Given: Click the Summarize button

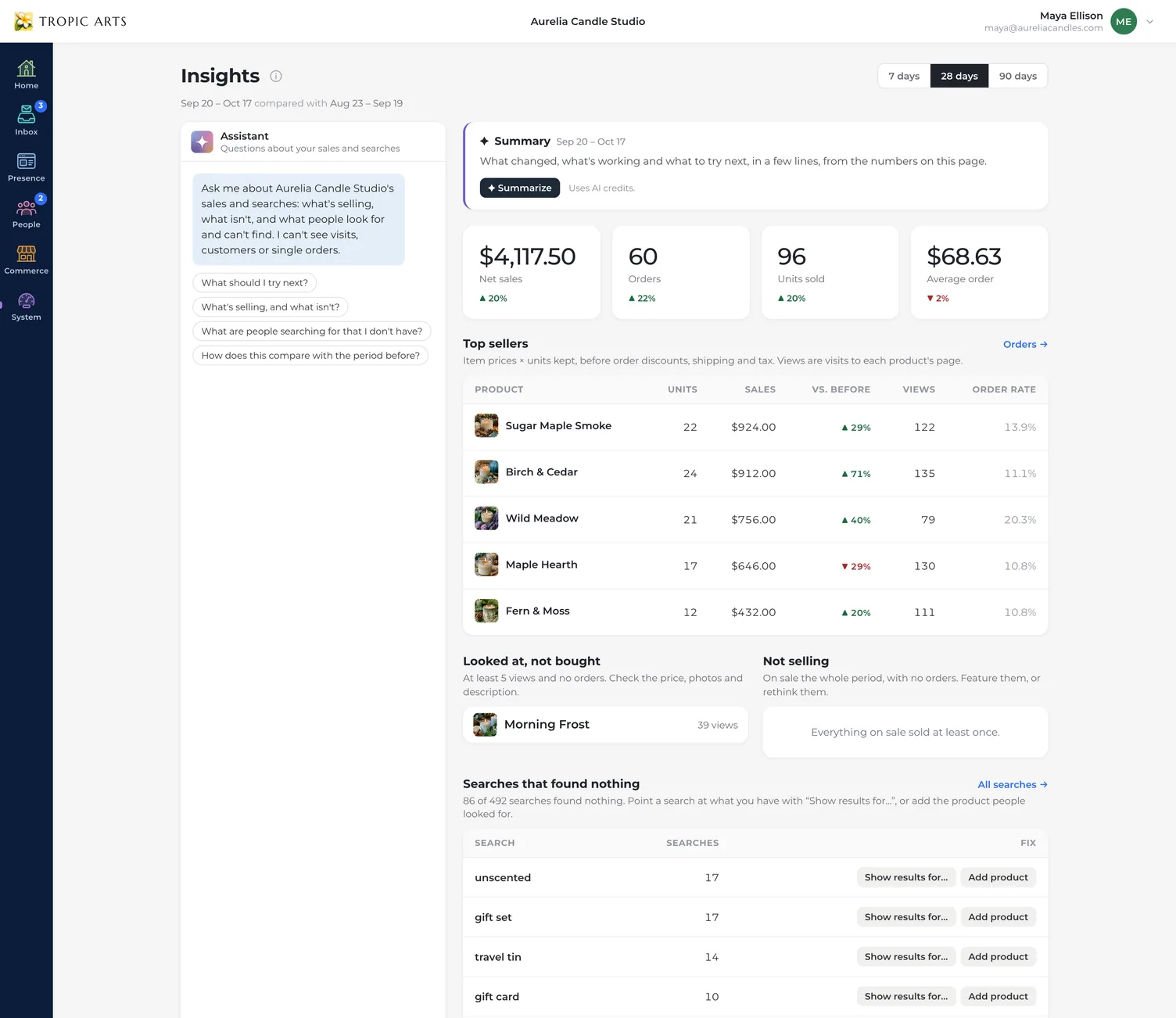Looking at the screenshot, I should [520, 188].
